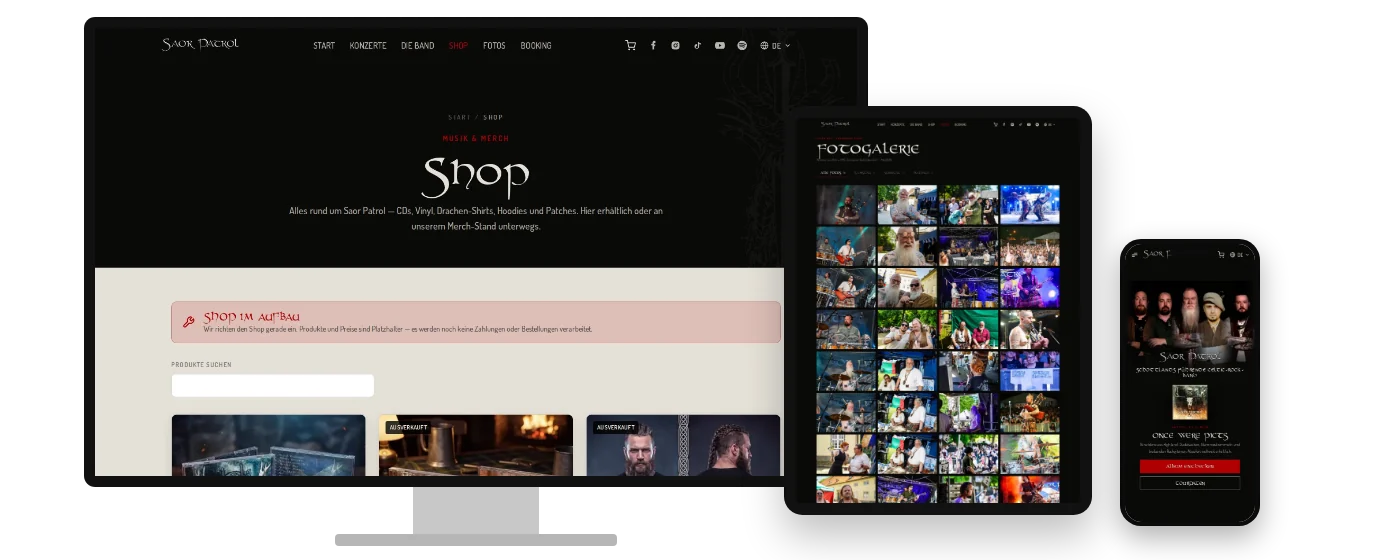Click the wrench icon in the Shop im Aufbau notice
The image size is (1400, 560).
(189, 322)
